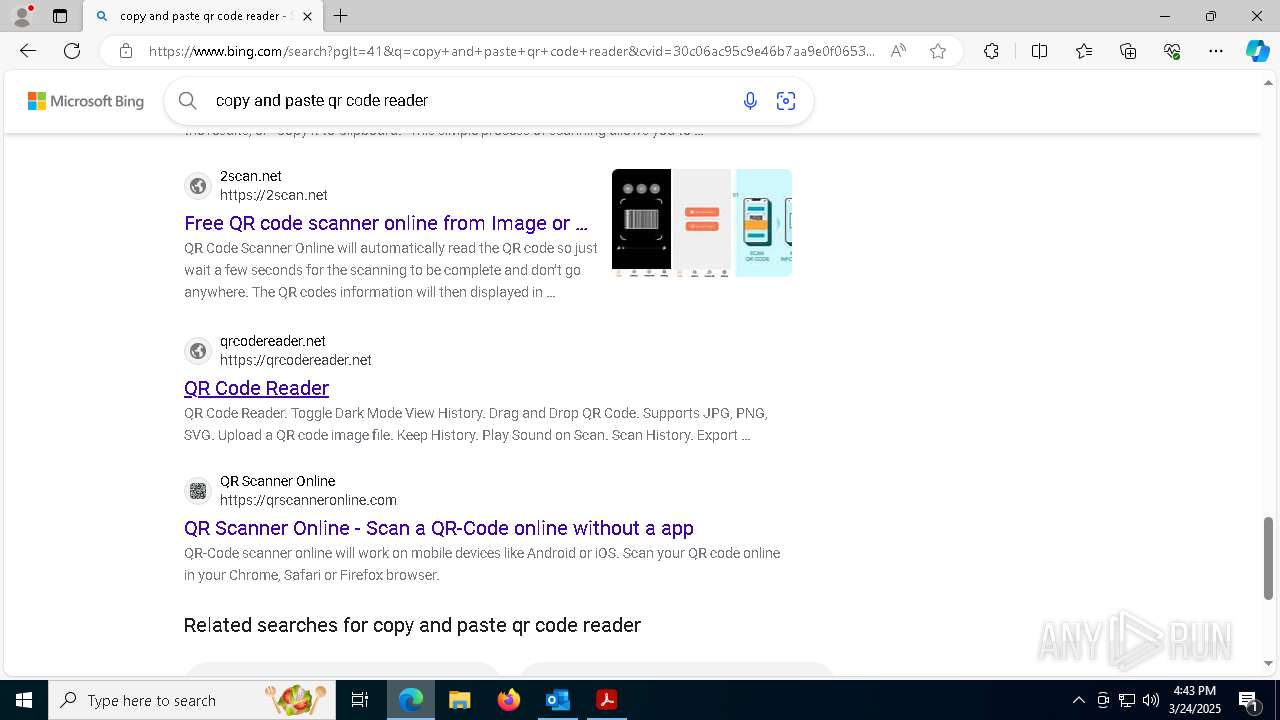Image resolution: width=1280 pixels, height=720 pixels.
Task: Click the https://qrcodereader.net URL
Action: pos(296,360)
